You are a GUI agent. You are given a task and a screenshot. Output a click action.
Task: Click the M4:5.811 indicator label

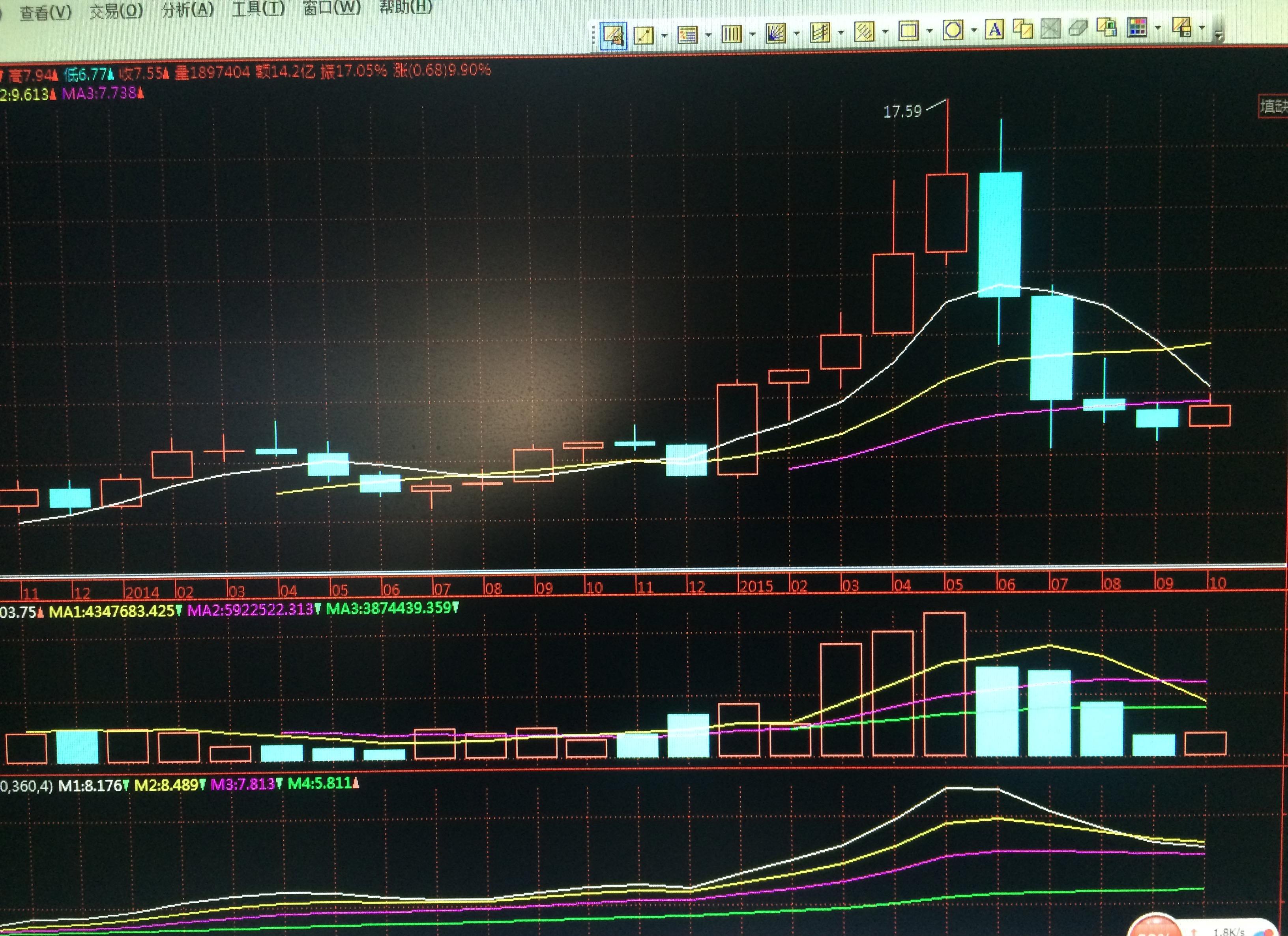(x=323, y=783)
